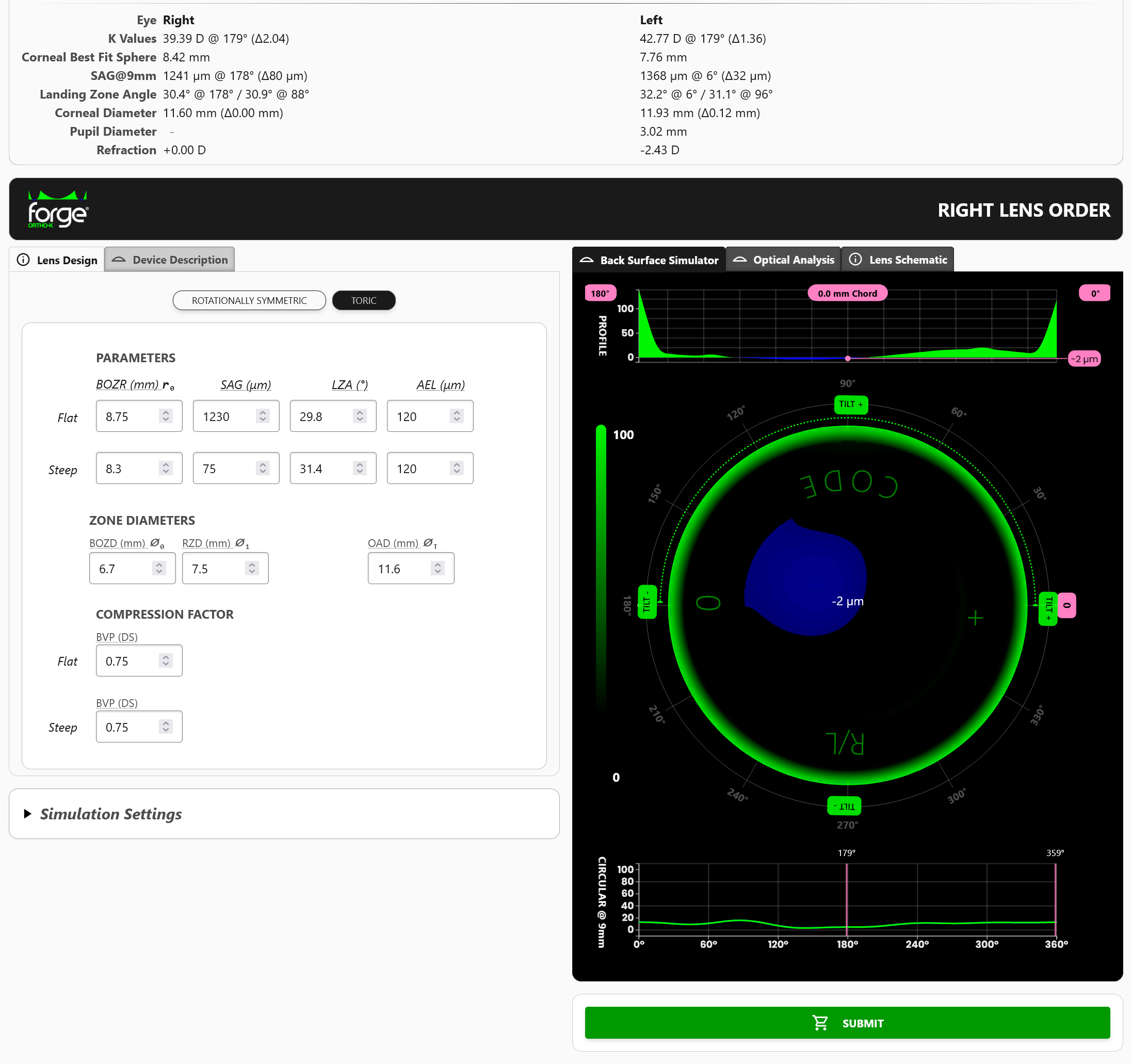The width and height of the screenshot is (1132, 1064).
Task: Switch to Lens Design tab
Action: (x=57, y=260)
